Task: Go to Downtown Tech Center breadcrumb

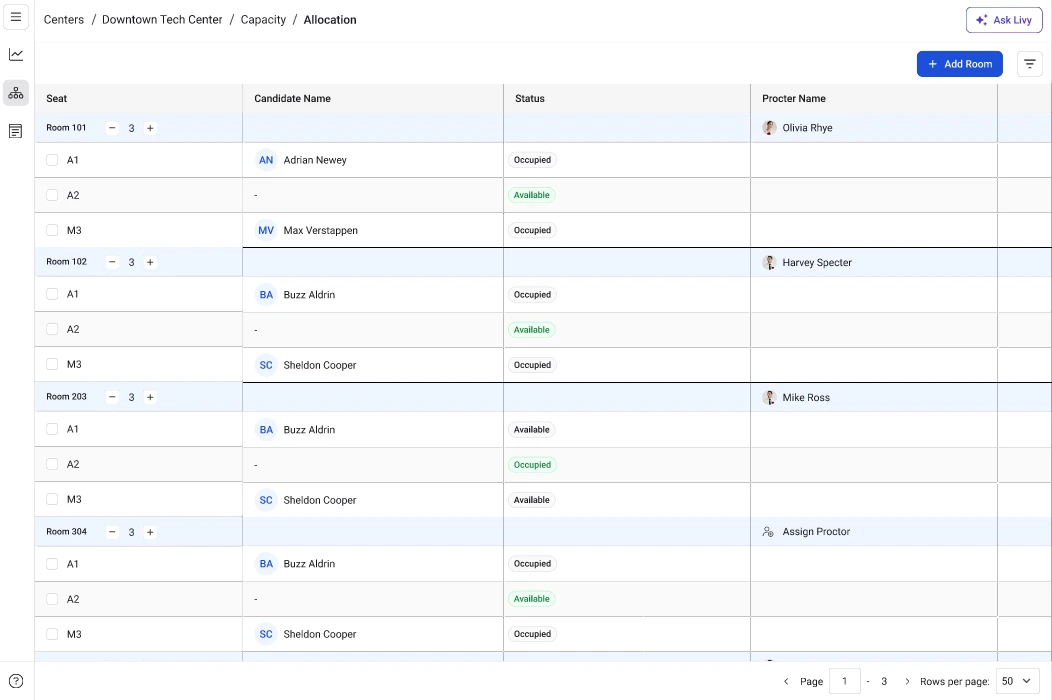Action: (162, 19)
